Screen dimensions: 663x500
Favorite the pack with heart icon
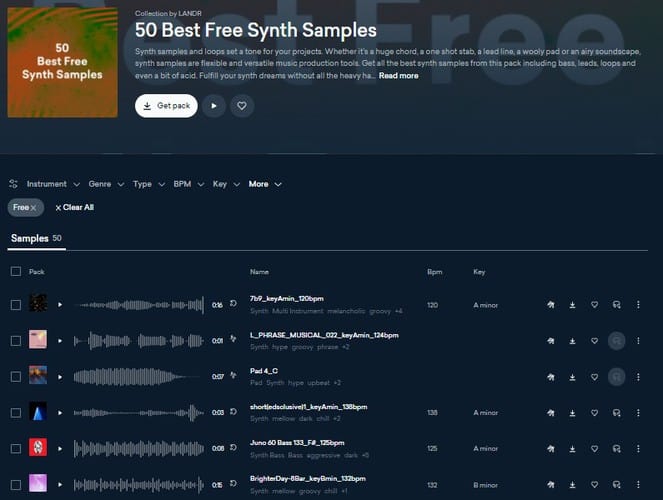[242, 106]
